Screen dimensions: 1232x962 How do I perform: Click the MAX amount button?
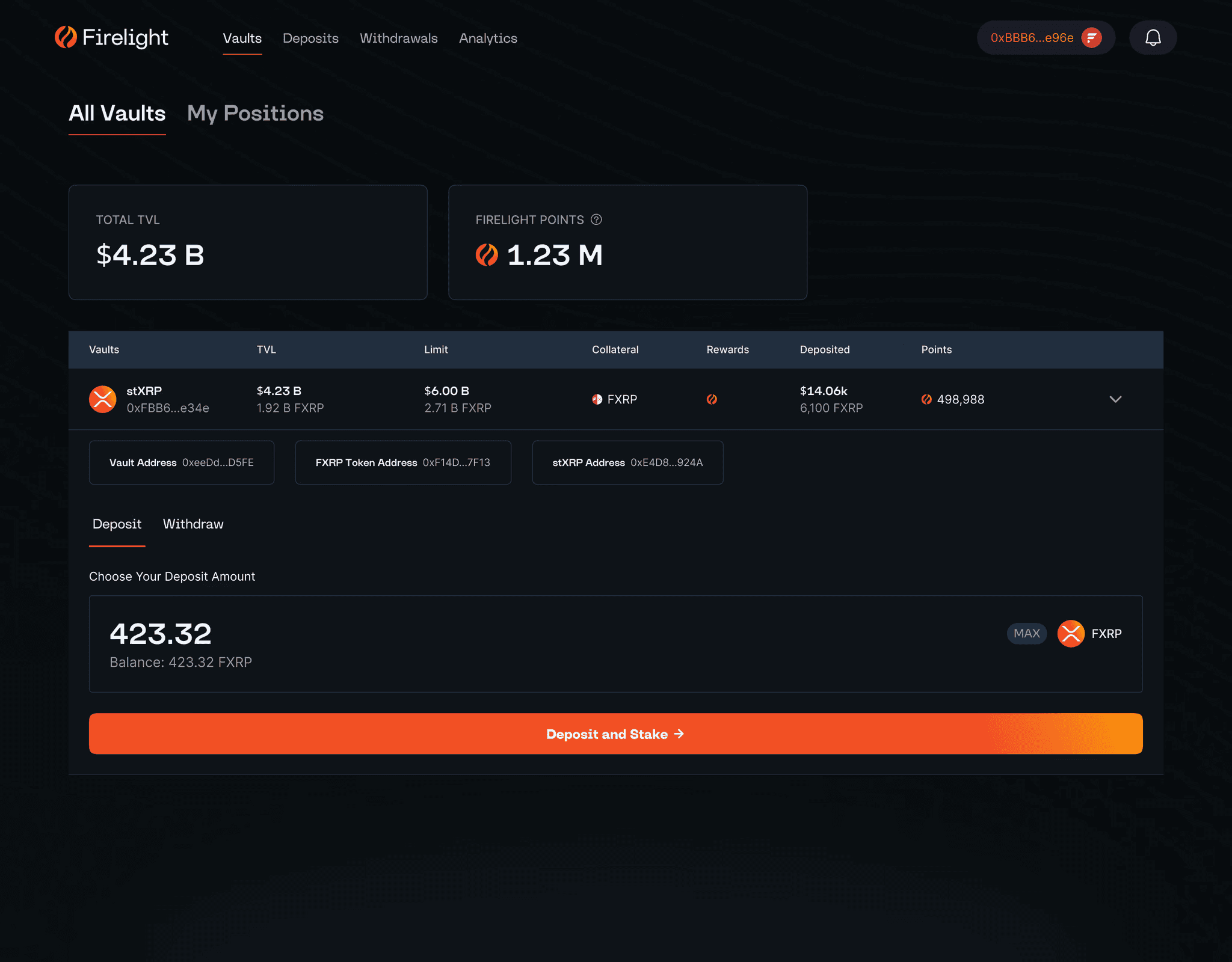point(1026,633)
